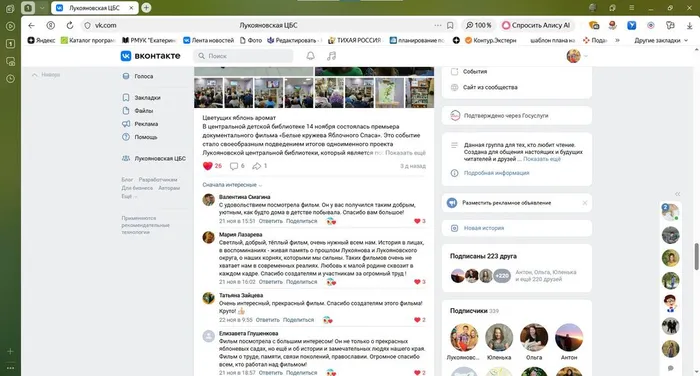Expand the post text with Показать ещё
Viewport: 700px width, 376px height.
[405, 153]
